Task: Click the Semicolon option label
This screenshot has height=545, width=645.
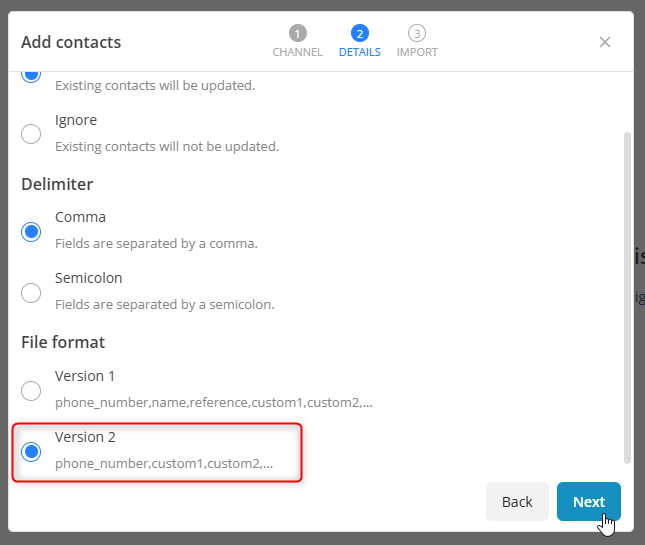Action: [89, 278]
